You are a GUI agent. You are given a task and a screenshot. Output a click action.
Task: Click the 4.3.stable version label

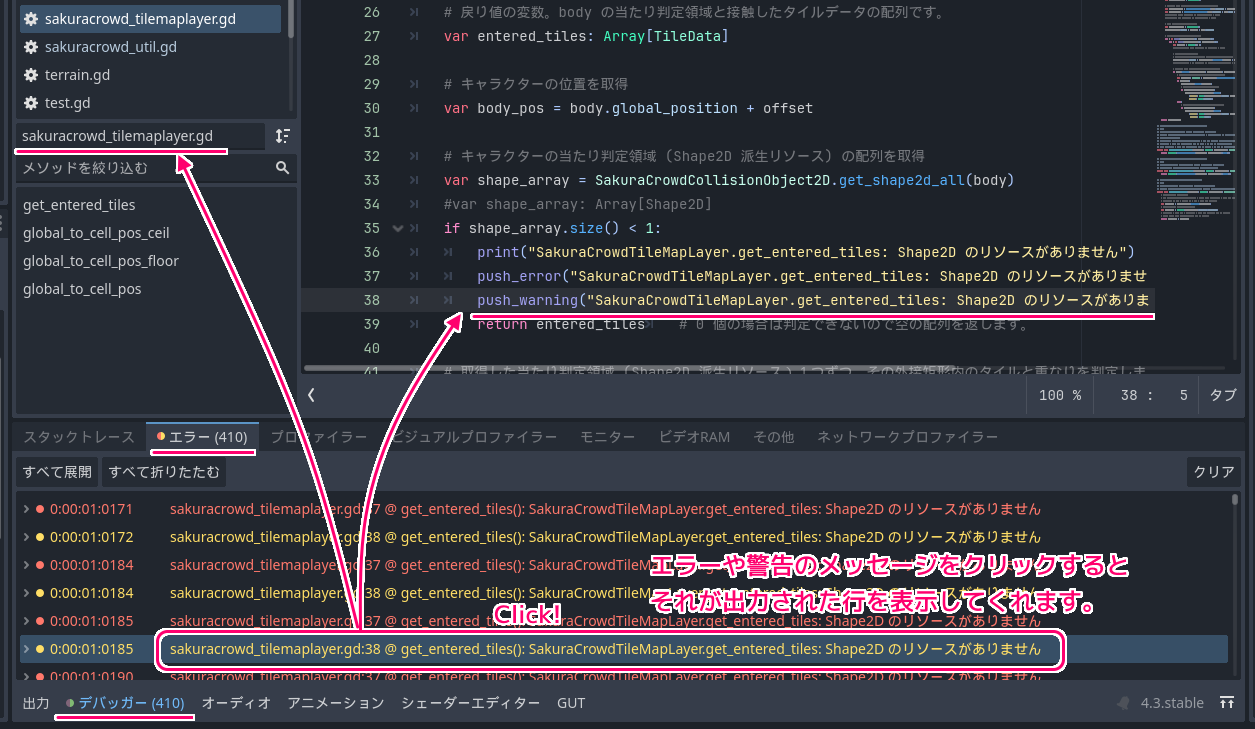[1172, 703]
